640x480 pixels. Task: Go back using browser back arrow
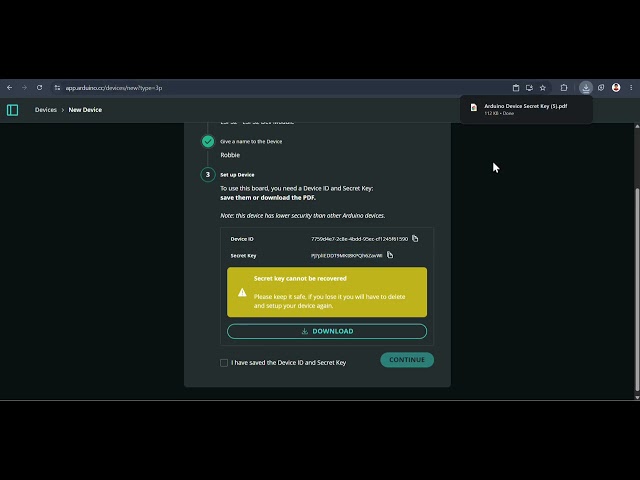tap(9, 87)
